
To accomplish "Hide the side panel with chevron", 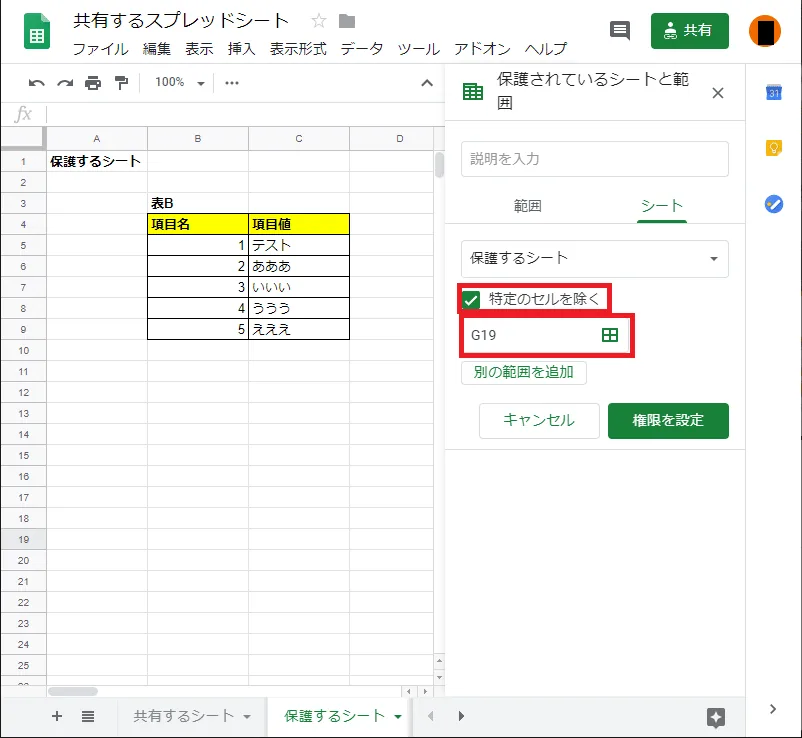I will coord(773,709).
